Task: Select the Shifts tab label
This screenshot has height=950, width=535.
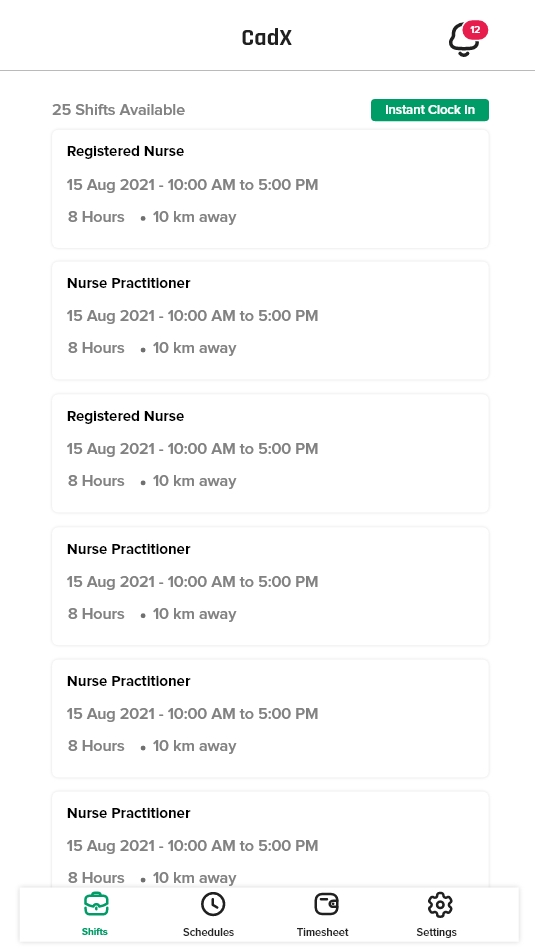Action: pos(95,932)
